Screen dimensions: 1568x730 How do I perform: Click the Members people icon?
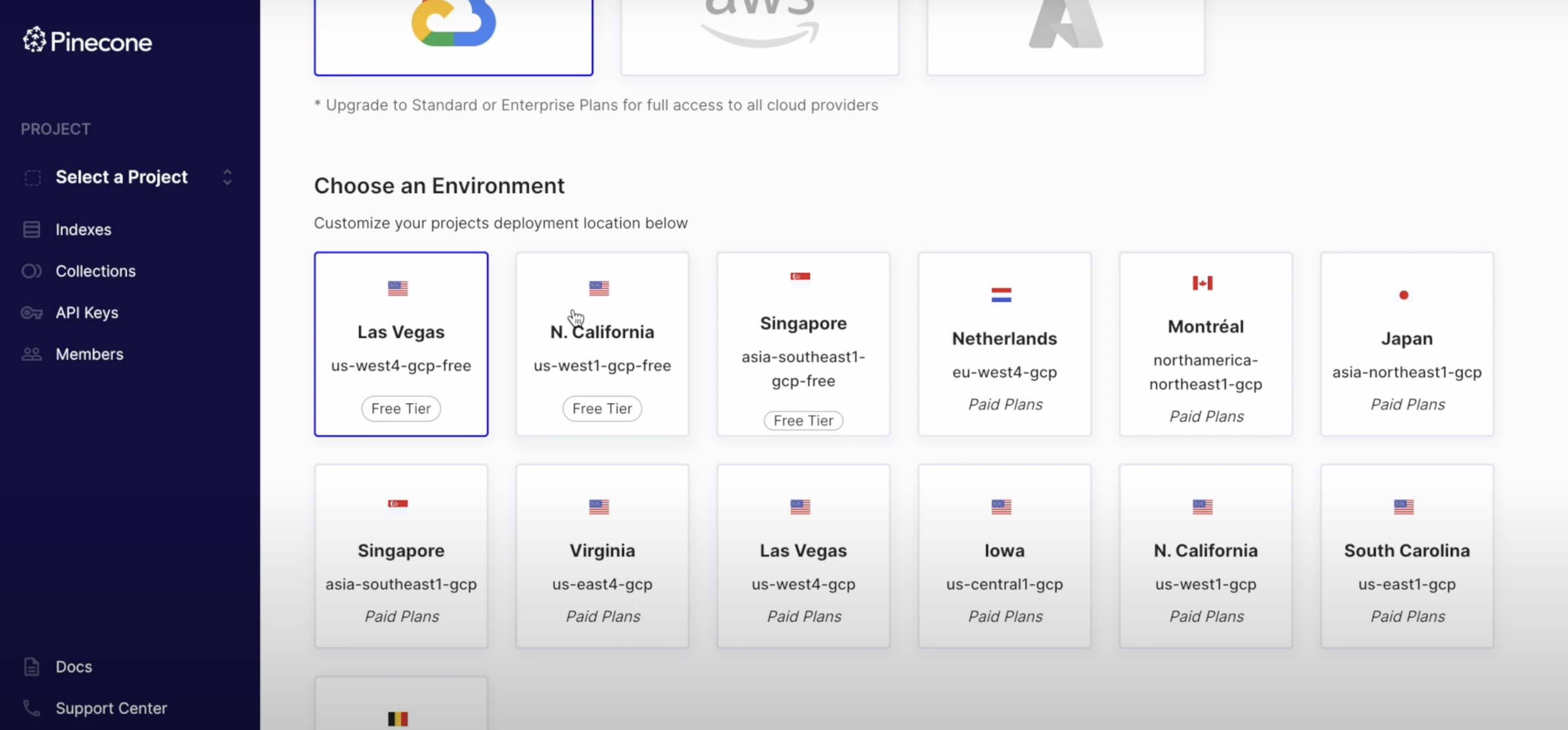(31, 354)
